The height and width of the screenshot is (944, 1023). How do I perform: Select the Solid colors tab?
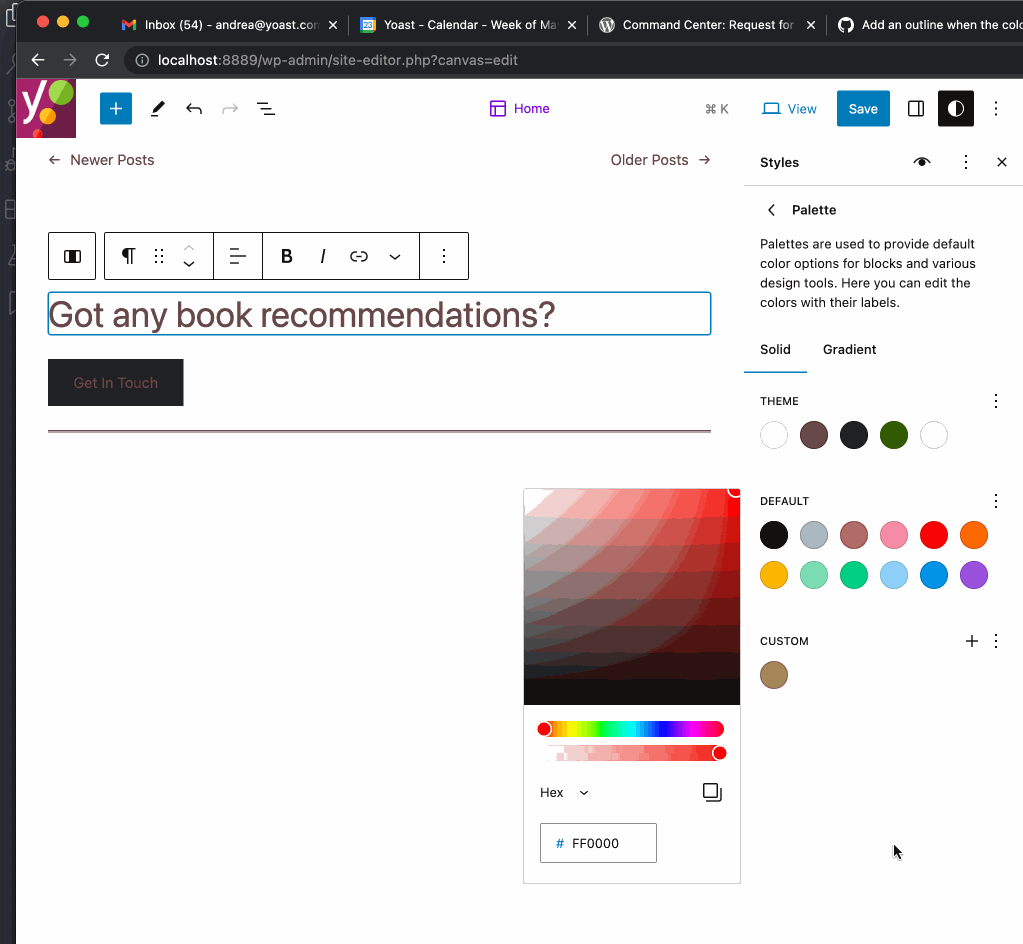pyautogui.click(x=775, y=349)
